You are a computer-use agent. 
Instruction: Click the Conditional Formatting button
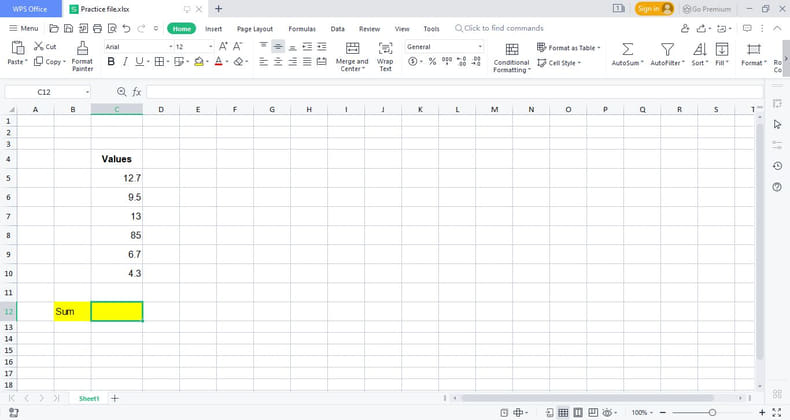[x=511, y=57]
